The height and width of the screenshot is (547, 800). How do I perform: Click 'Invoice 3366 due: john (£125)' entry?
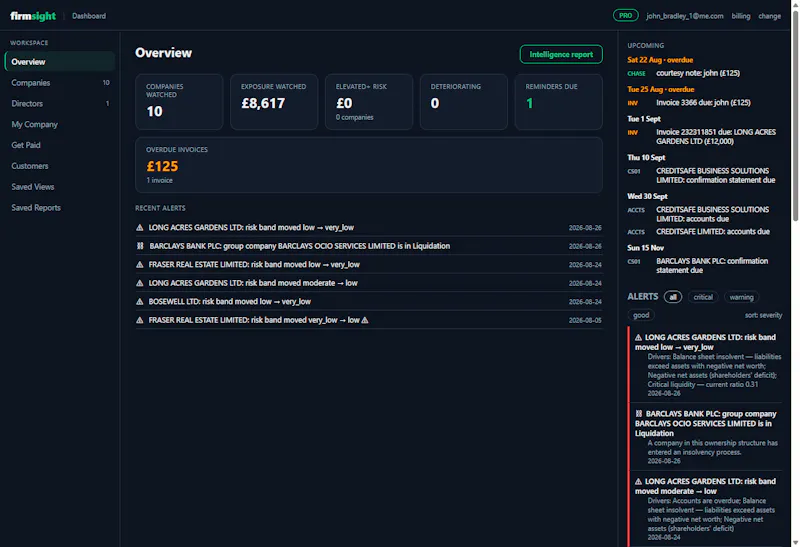point(703,103)
